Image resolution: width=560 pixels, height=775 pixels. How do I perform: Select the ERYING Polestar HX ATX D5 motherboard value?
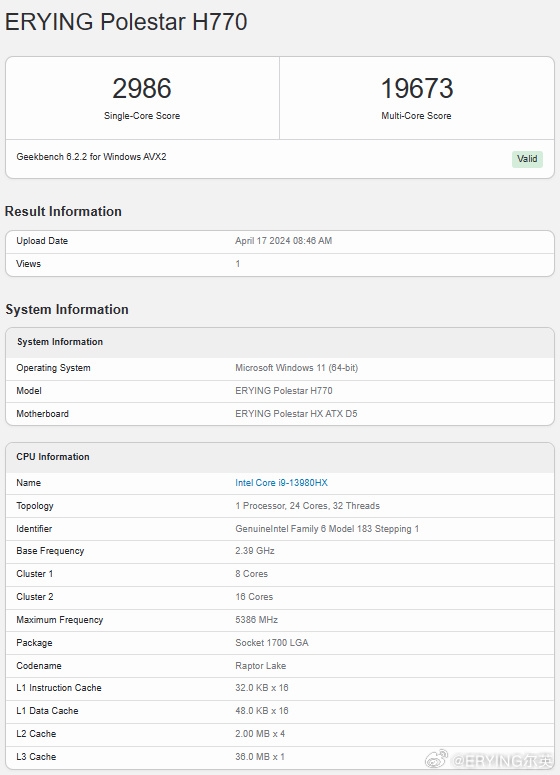(296, 414)
